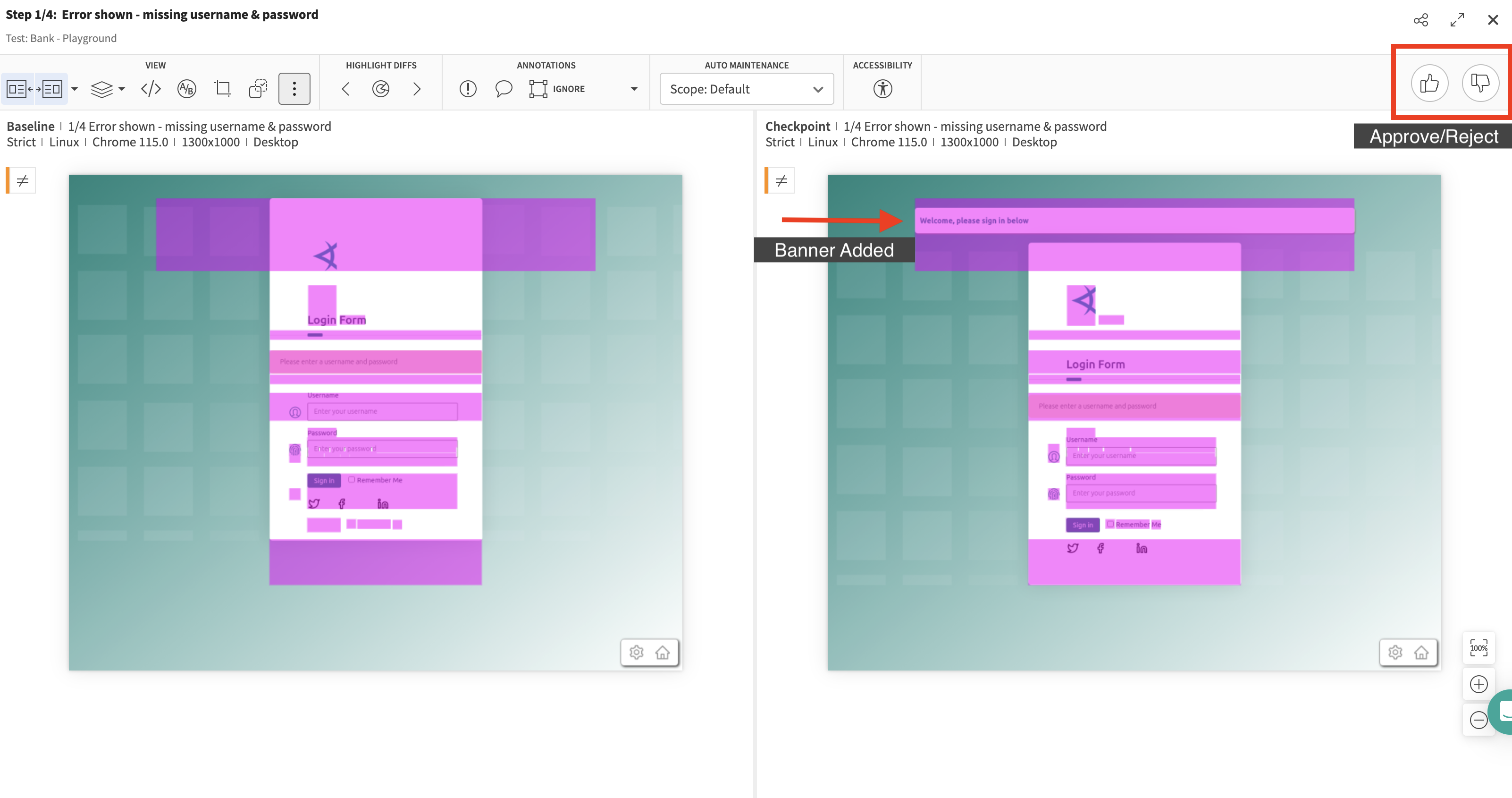Image resolution: width=1512 pixels, height=798 pixels.
Task: Open the IGNORE region type dropdown arrow
Action: pos(634,89)
